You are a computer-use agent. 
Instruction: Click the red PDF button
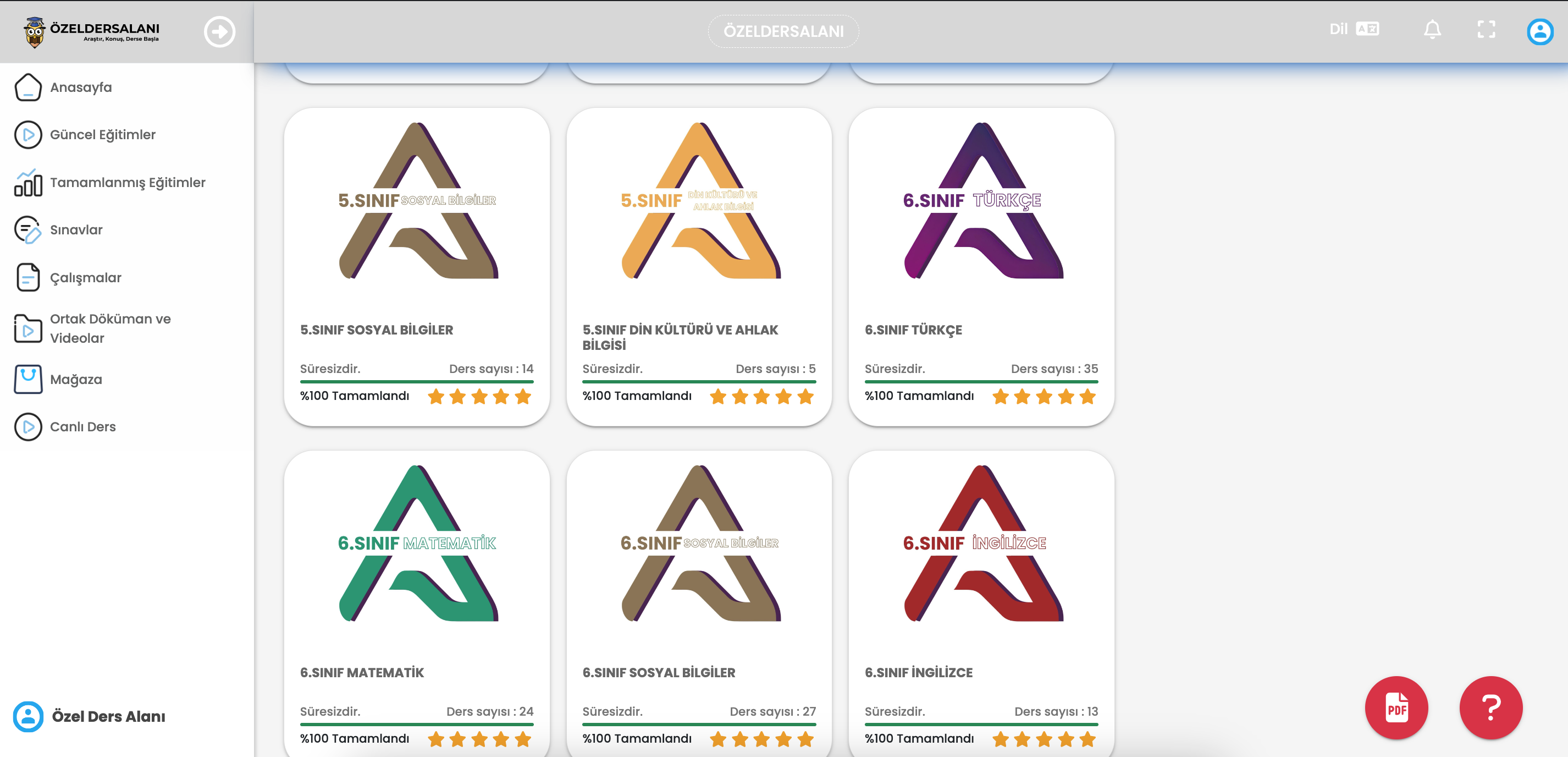pos(1396,707)
